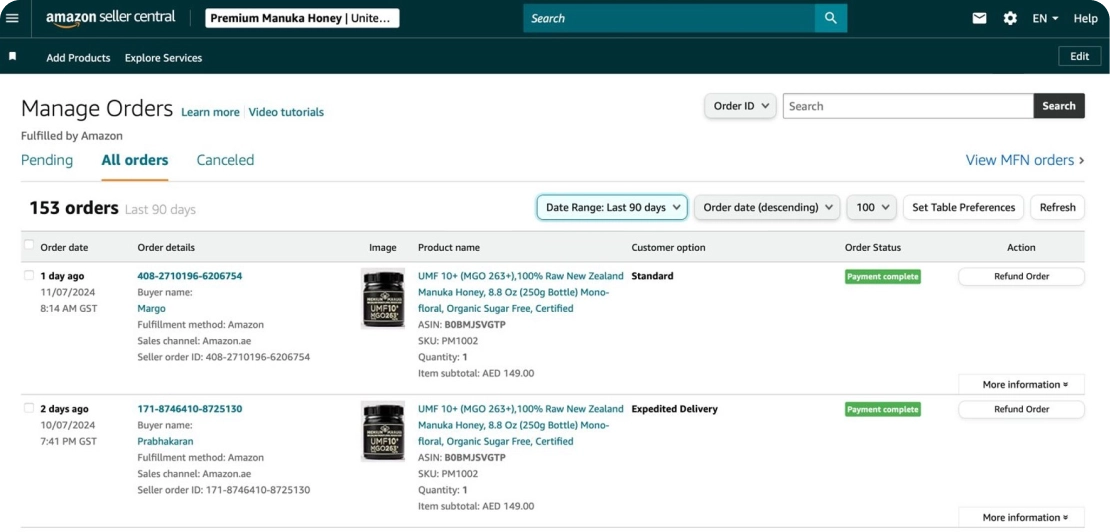The height and width of the screenshot is (532, 1110).
Task: Open the Learn more link
Action: pyautogui.click(x=210, y=112)
